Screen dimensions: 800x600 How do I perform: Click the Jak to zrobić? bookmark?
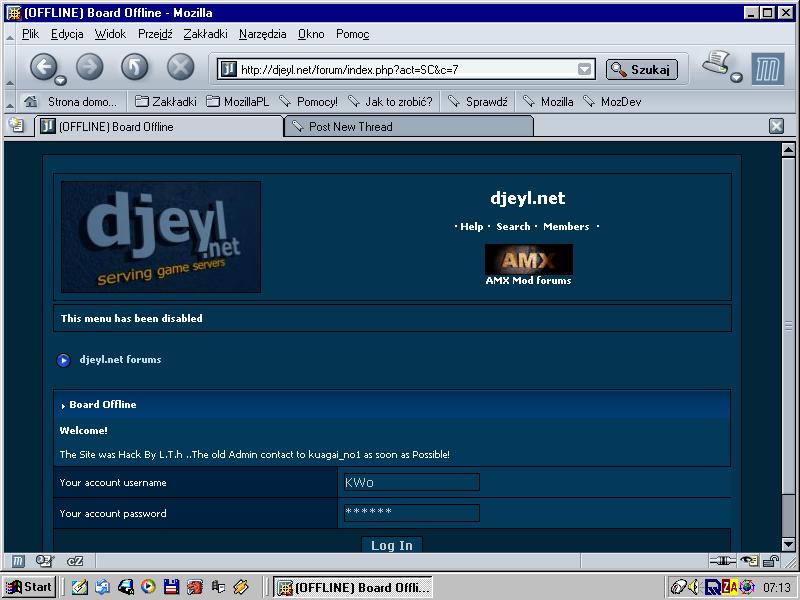click(x=390, y=102)
